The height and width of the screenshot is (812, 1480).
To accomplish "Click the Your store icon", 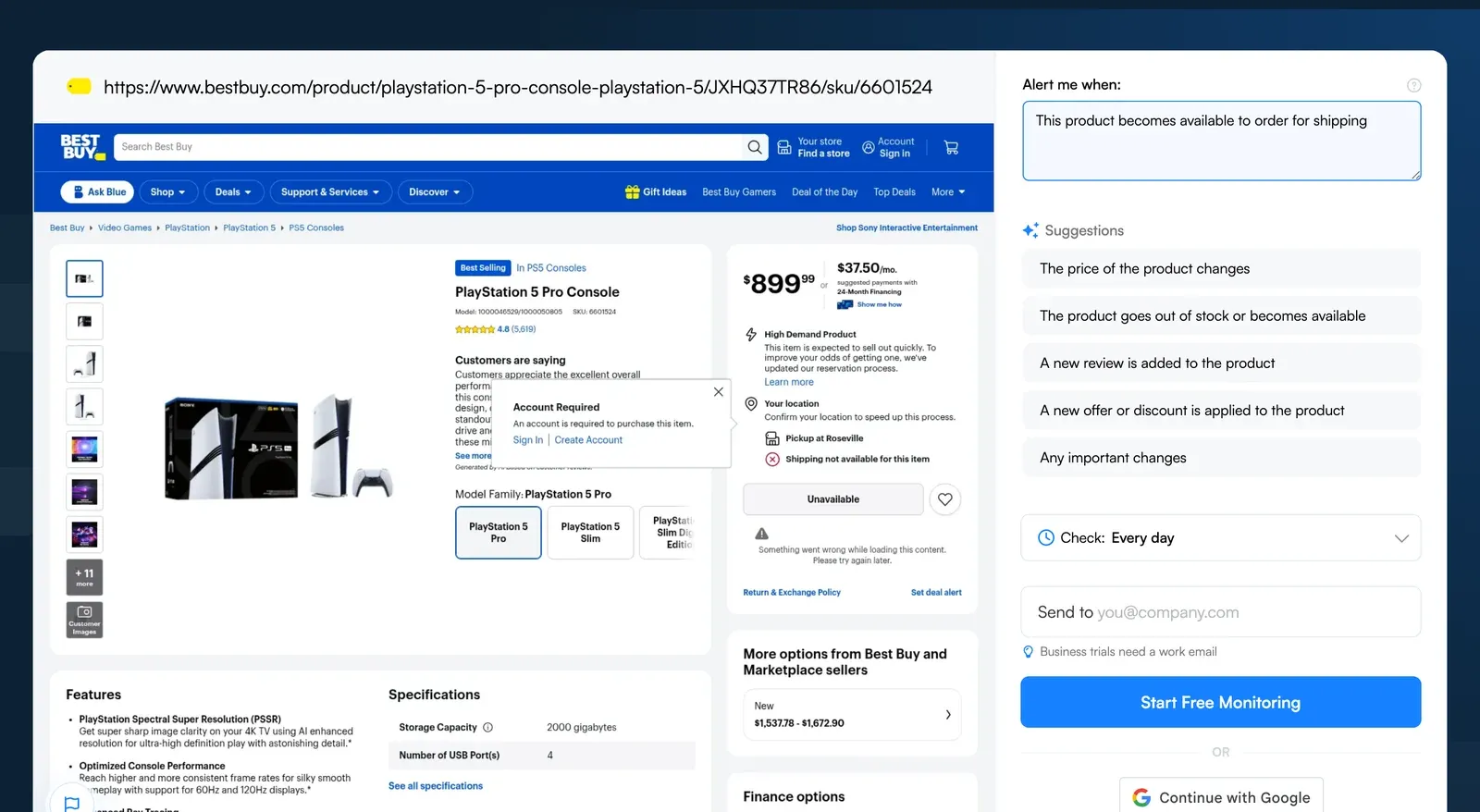I will click(x=783, y=147).
